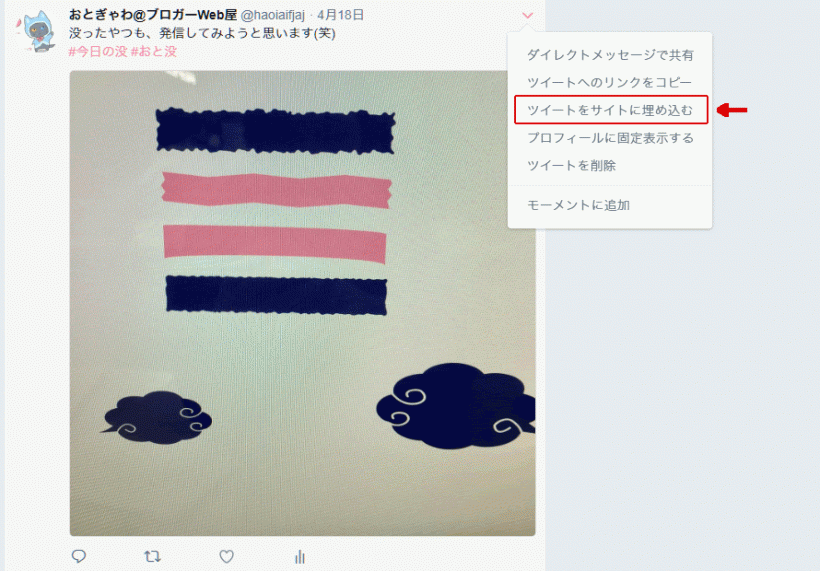Choose ツイートへのリンクをコピー option
This screenshot has height=571, width=820.
(609, 83)
